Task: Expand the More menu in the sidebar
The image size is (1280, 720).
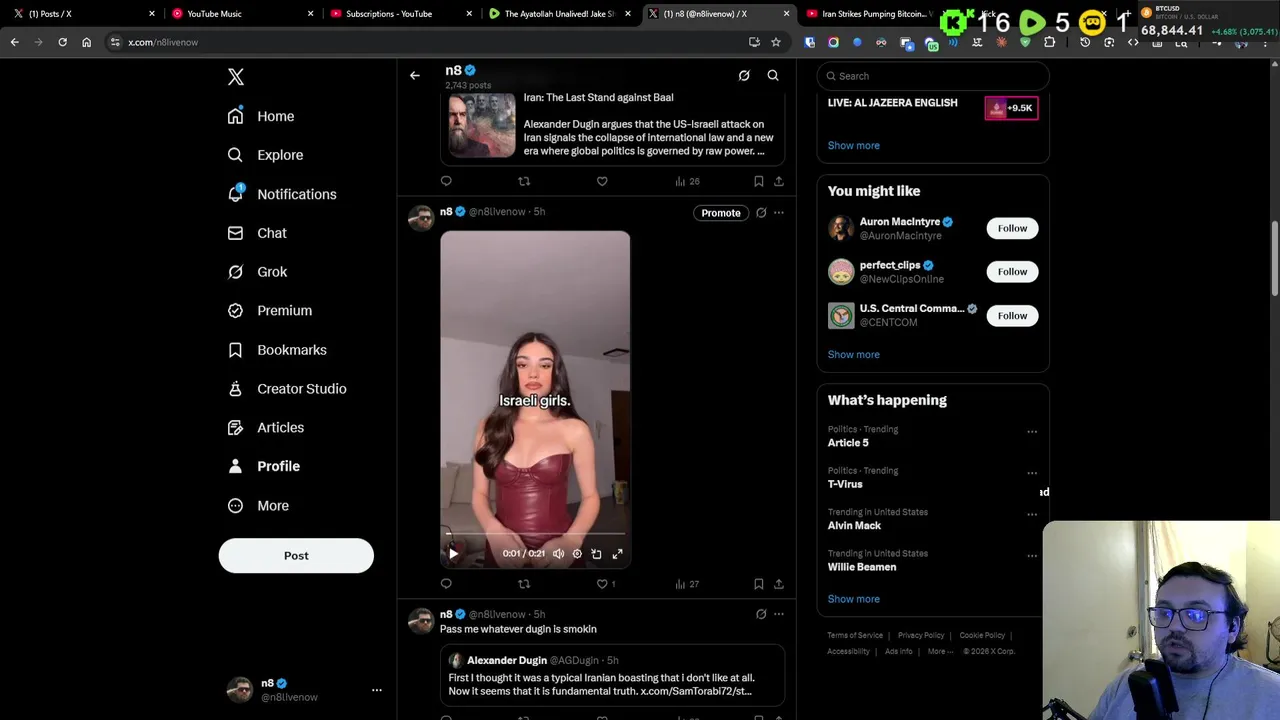Action: pos(258,506)
